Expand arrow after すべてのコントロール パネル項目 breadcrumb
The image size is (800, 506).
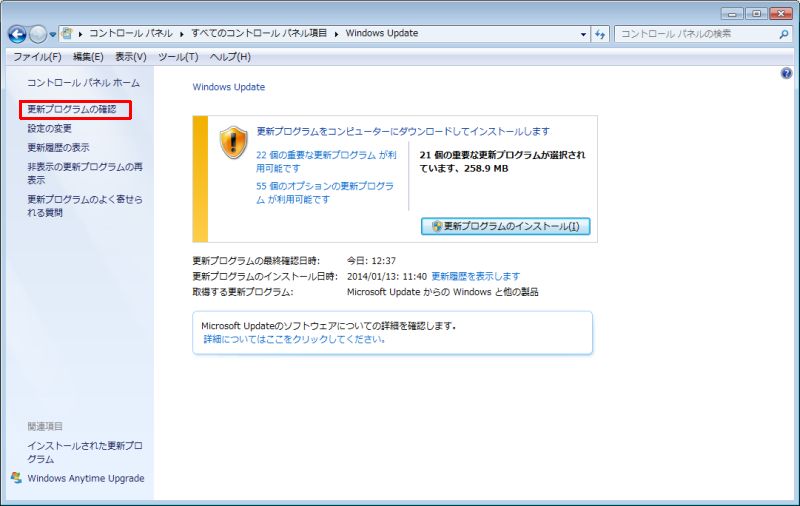336,34
